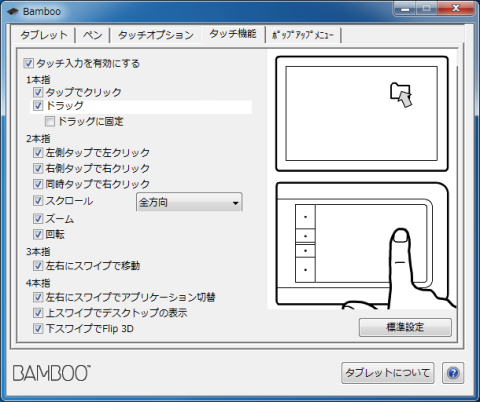Enable the ドラッグに固定 checkbox
The height and width of the screenshot is (402, 480).
[50, 121]
